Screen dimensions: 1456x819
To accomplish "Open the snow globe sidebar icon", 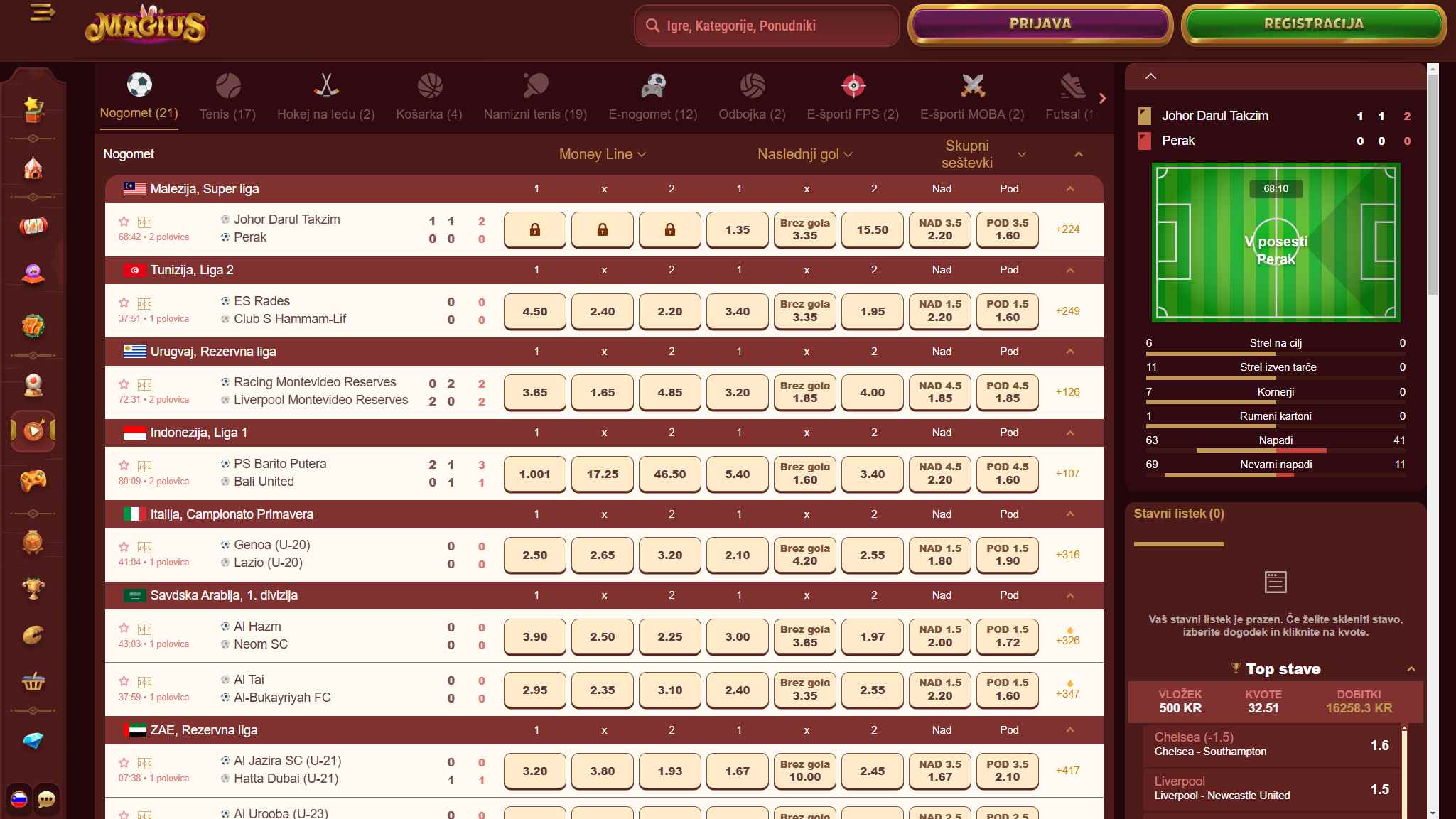I will tap(33, 385).
